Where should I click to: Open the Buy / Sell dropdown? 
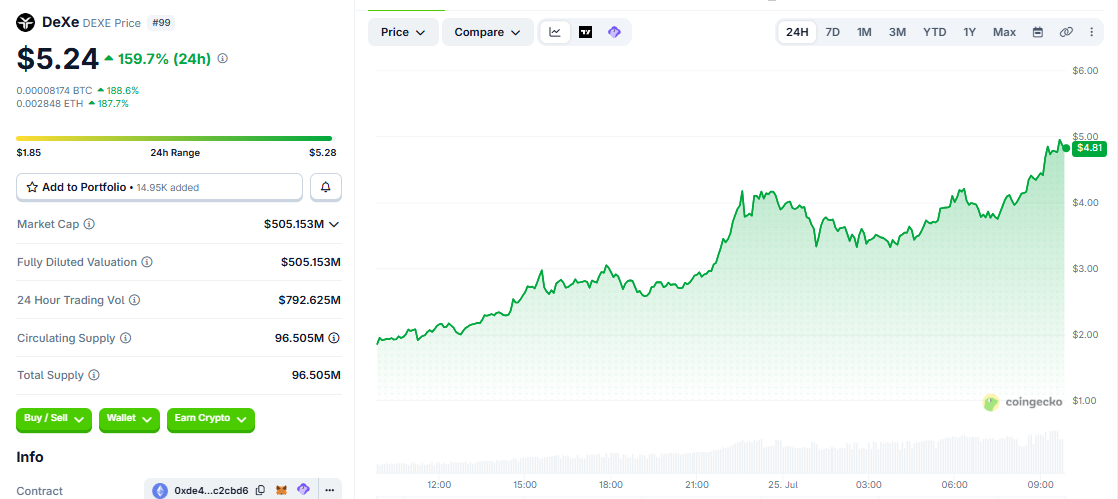(x=54, y=420)
